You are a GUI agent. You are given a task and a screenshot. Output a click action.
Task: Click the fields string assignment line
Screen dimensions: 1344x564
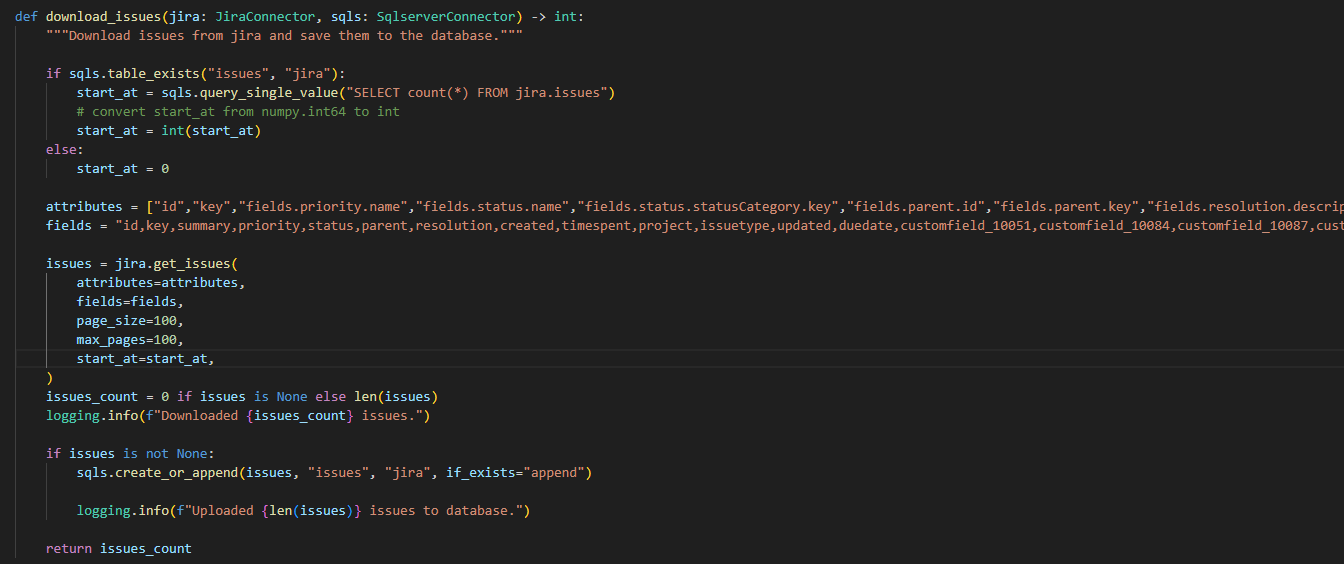(695, 226)
